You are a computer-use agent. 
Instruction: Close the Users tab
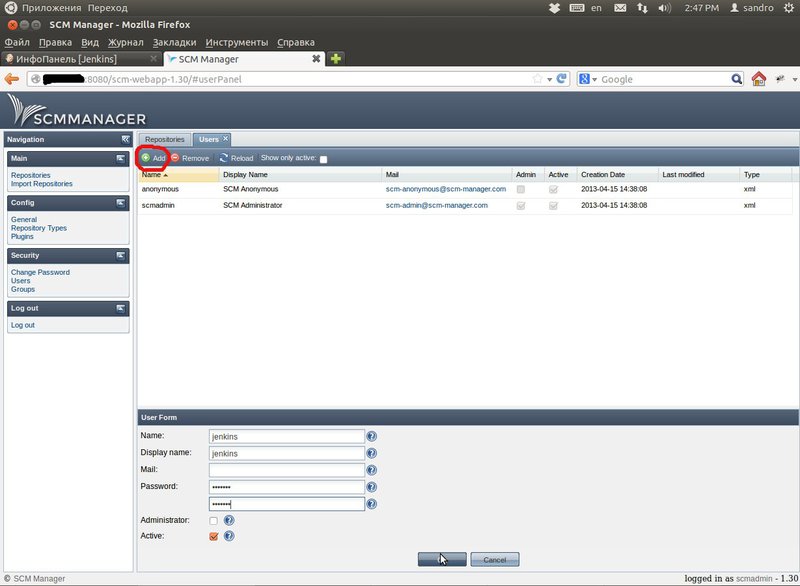pyautogui.click(x=225, y=138)
